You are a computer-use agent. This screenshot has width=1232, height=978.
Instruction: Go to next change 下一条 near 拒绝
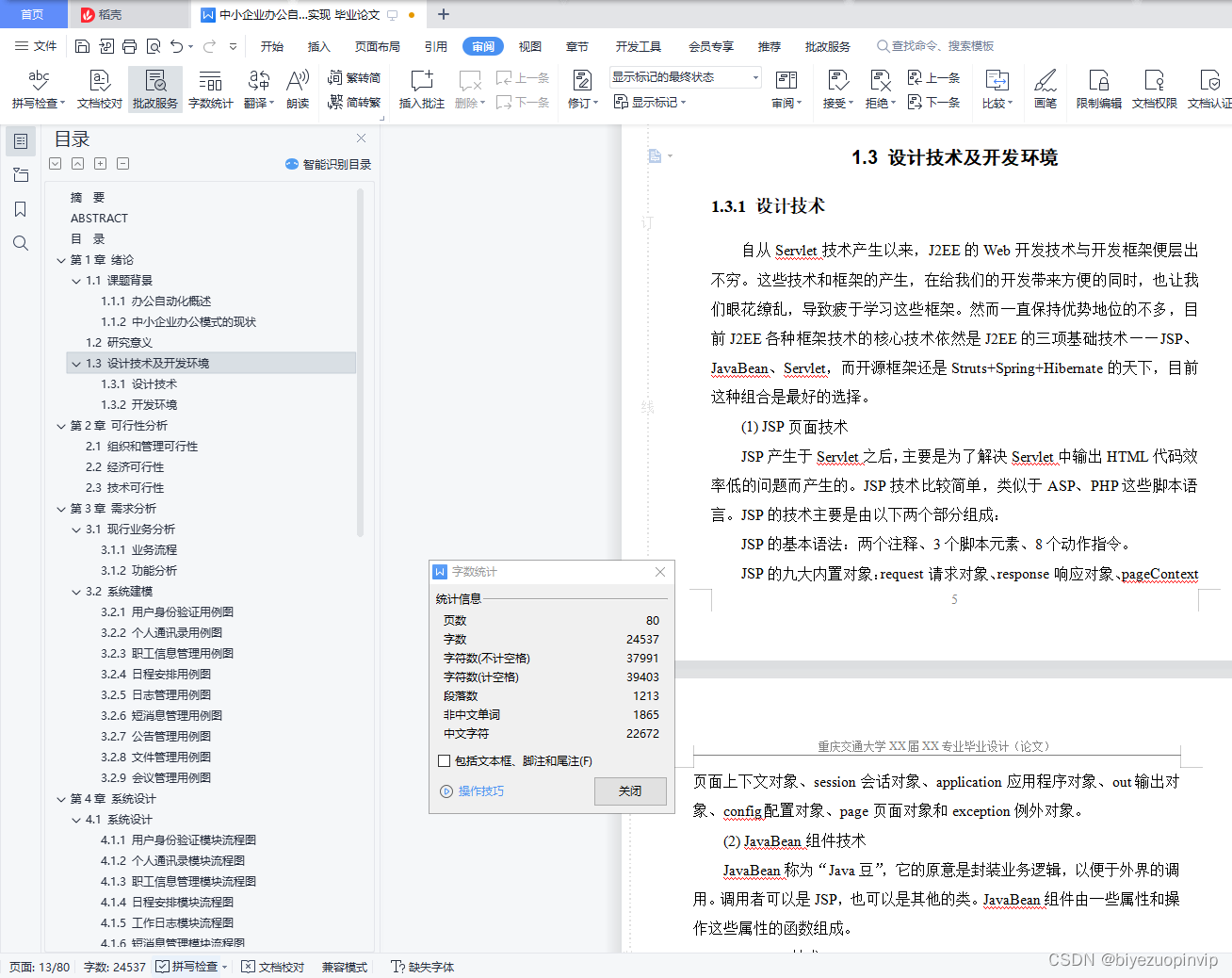pyautogui.click(x=933, y=102)
